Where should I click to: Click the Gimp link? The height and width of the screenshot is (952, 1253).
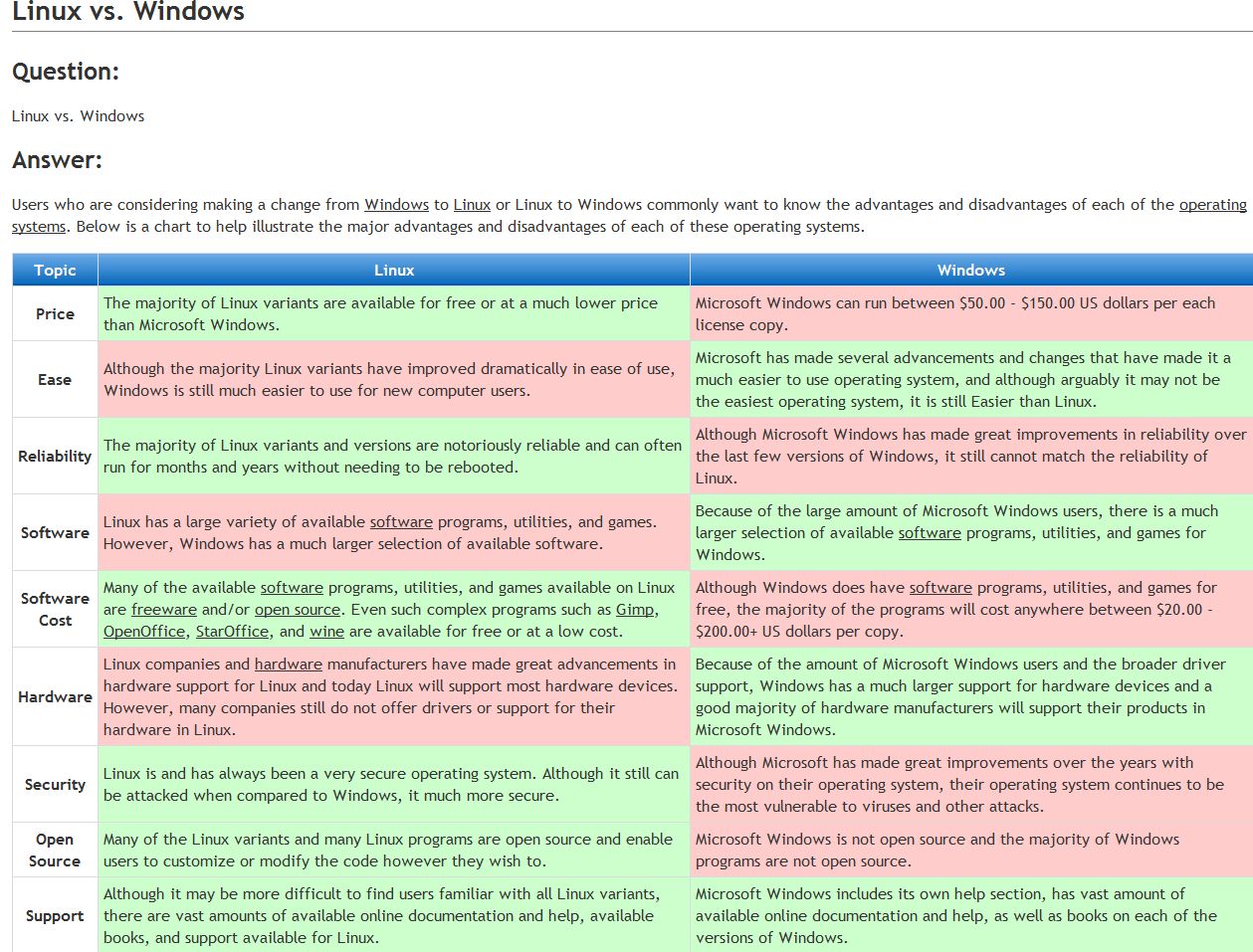635,610
